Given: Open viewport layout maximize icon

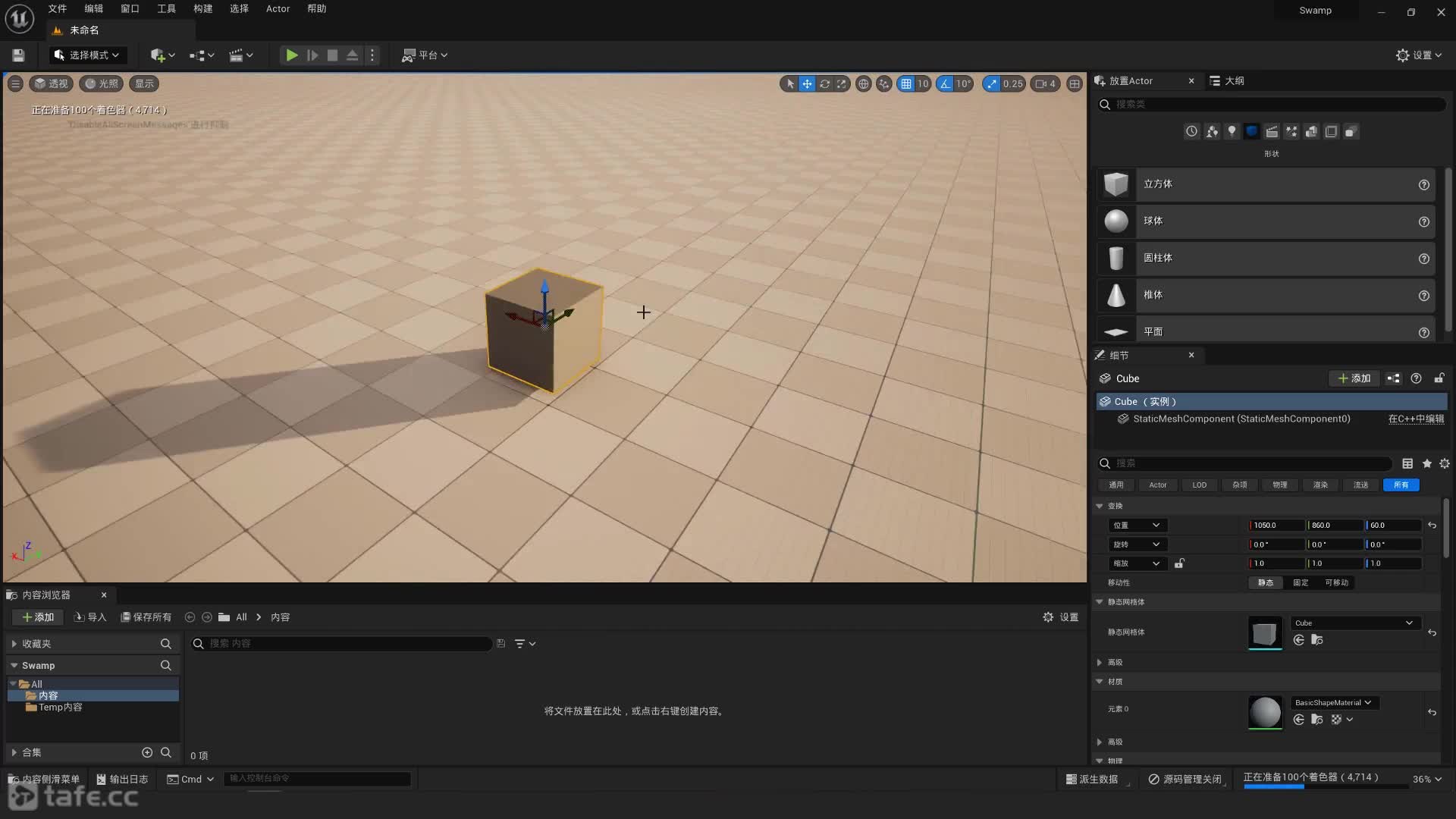Looking at the screenshot, I should click(1075, 84).
